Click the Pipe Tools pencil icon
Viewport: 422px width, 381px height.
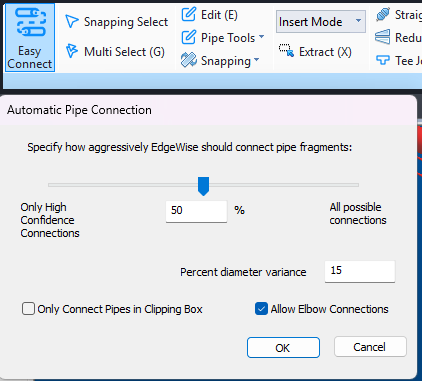click(189, 37)
